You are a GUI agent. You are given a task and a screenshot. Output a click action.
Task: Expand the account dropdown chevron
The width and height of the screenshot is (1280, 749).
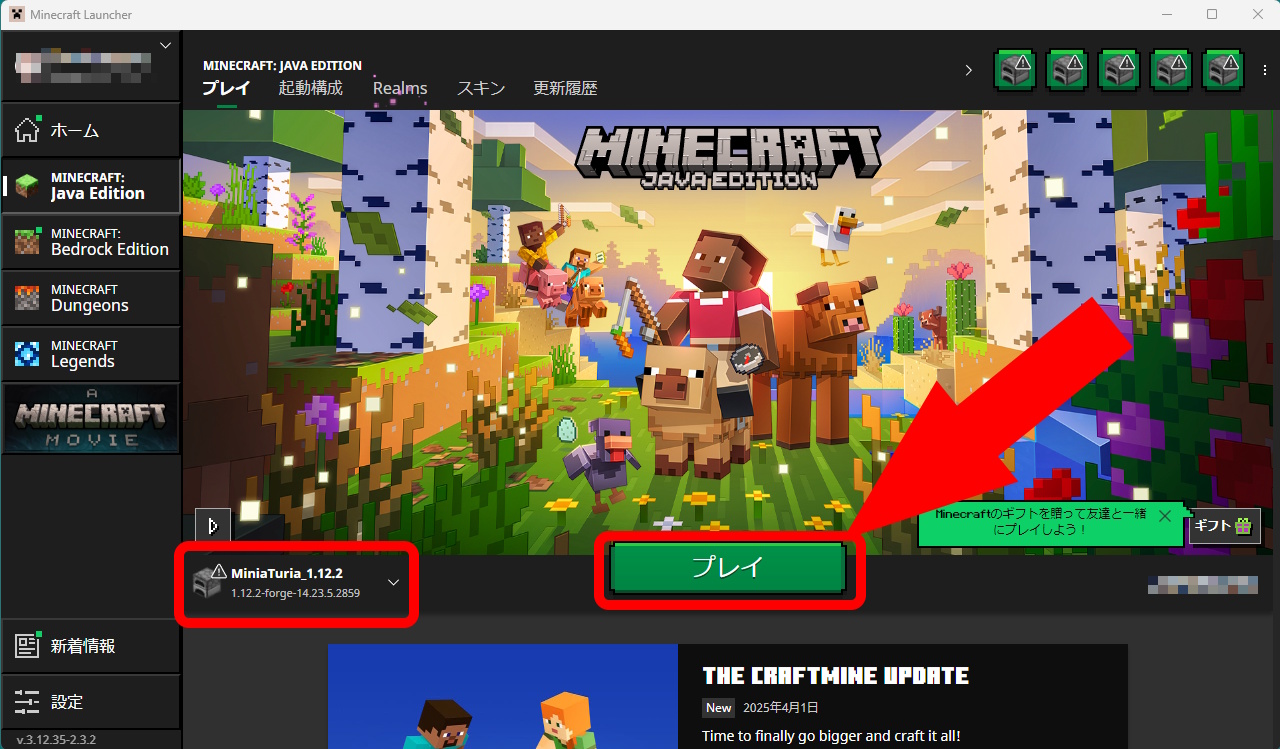165,45
